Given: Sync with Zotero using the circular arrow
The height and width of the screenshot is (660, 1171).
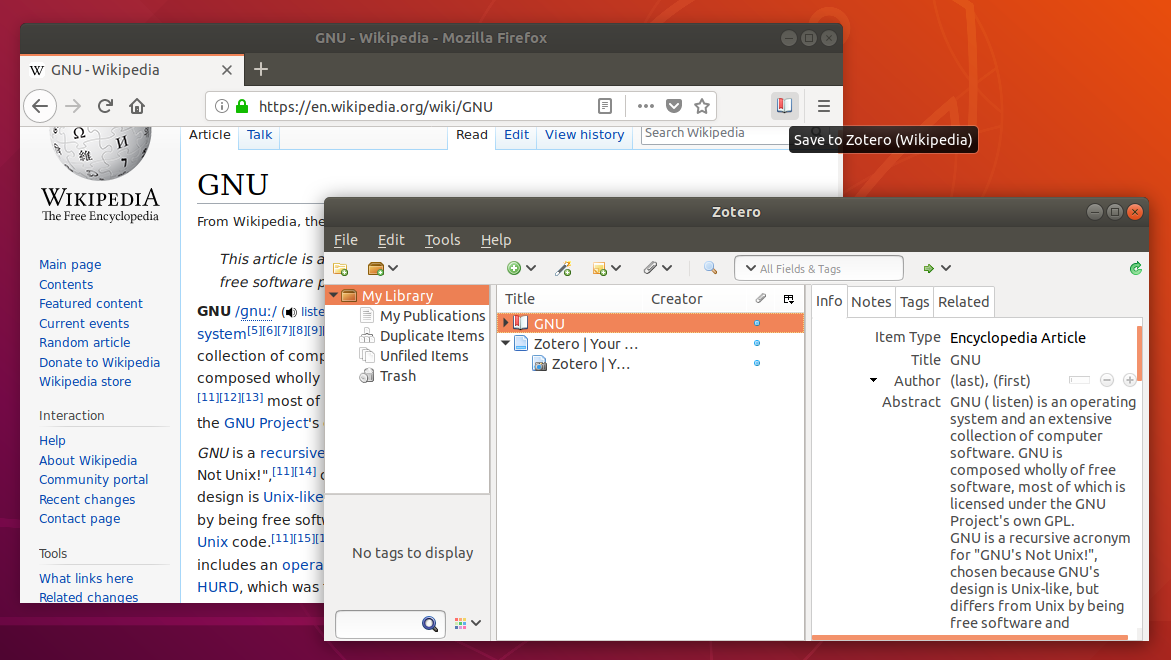Looking at the screenshot, I should point(1134,268).
